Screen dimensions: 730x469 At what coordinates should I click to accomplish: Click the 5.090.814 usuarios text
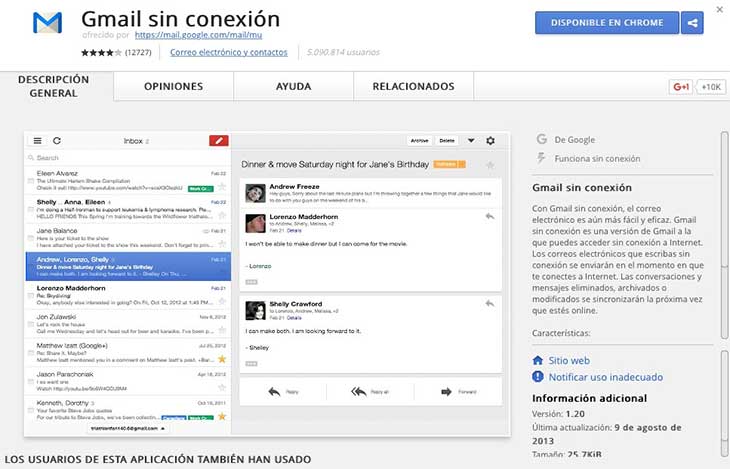pos(344,52)
